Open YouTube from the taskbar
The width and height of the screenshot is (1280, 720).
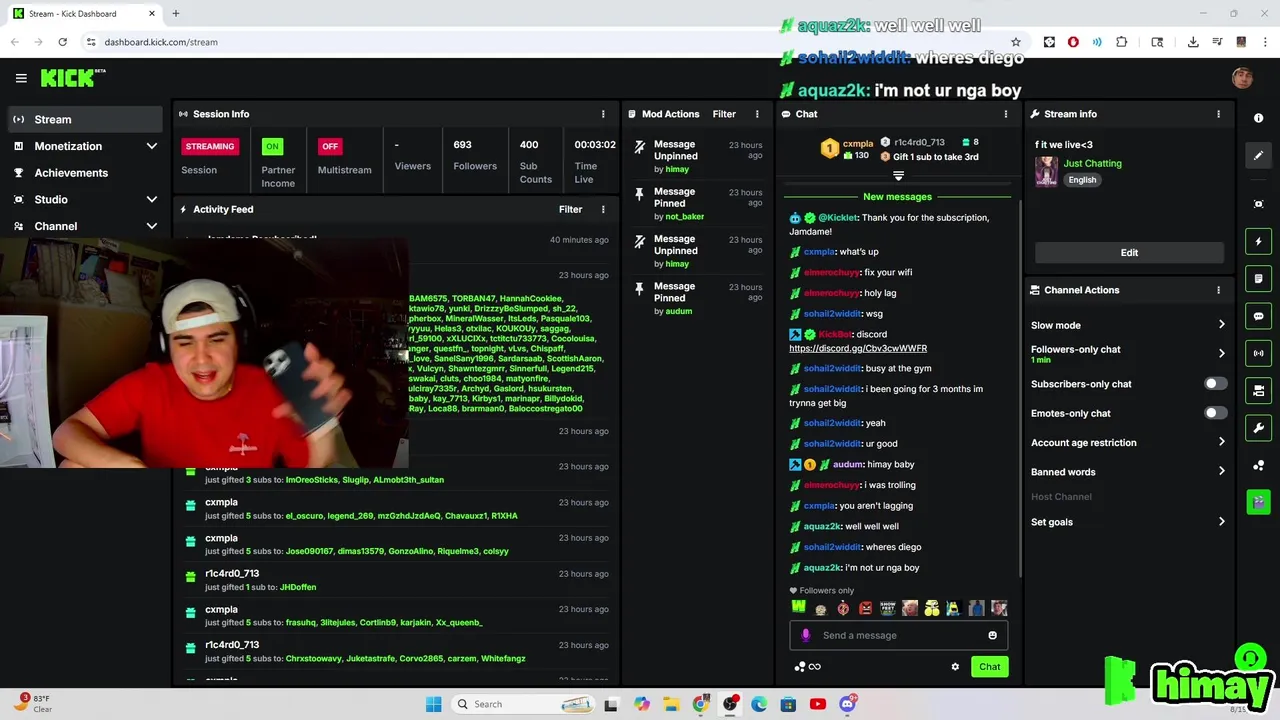pos(817,704)
